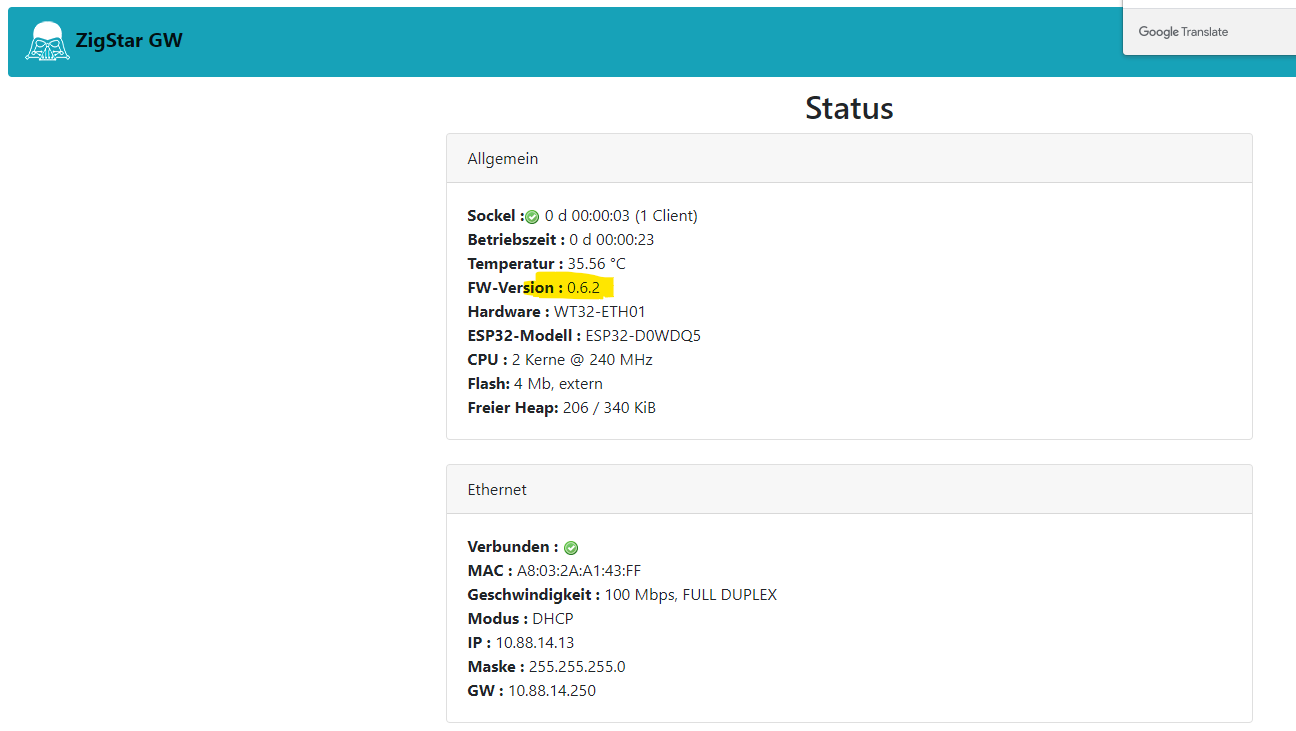Select the Modus value DHCP
The width and height of the screenshot is (1296, 731).
(553, 619)
